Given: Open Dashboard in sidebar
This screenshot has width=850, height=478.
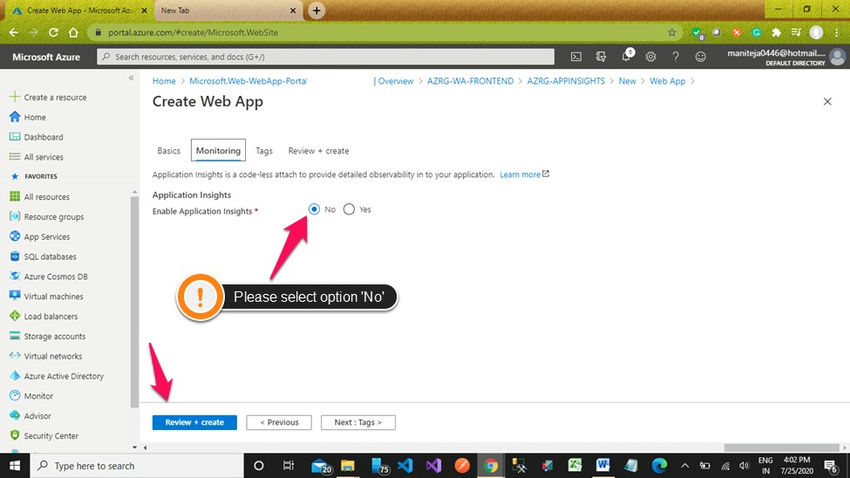Looking at the screenshot, I should pos(43,137).
